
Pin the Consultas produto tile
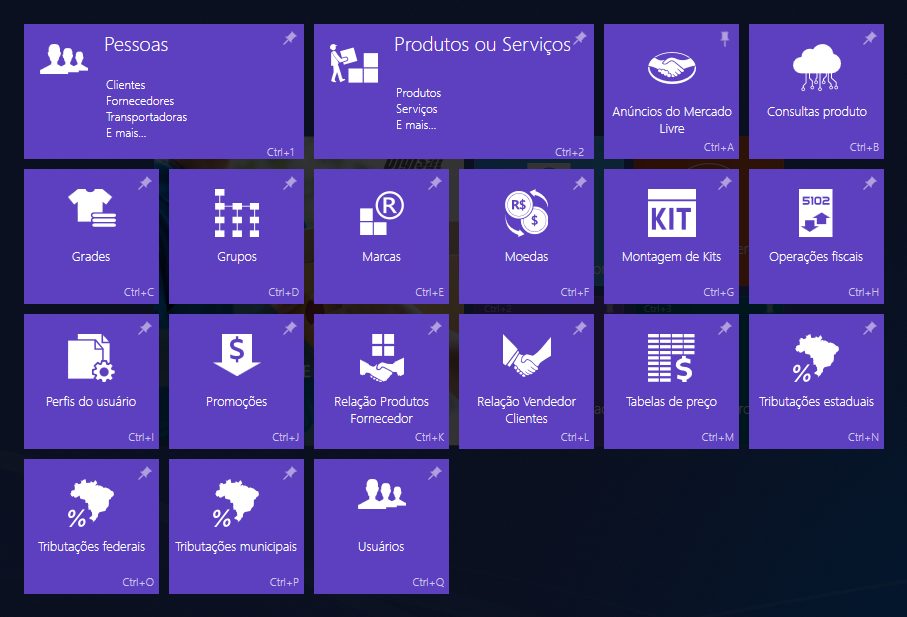point(869,38)
